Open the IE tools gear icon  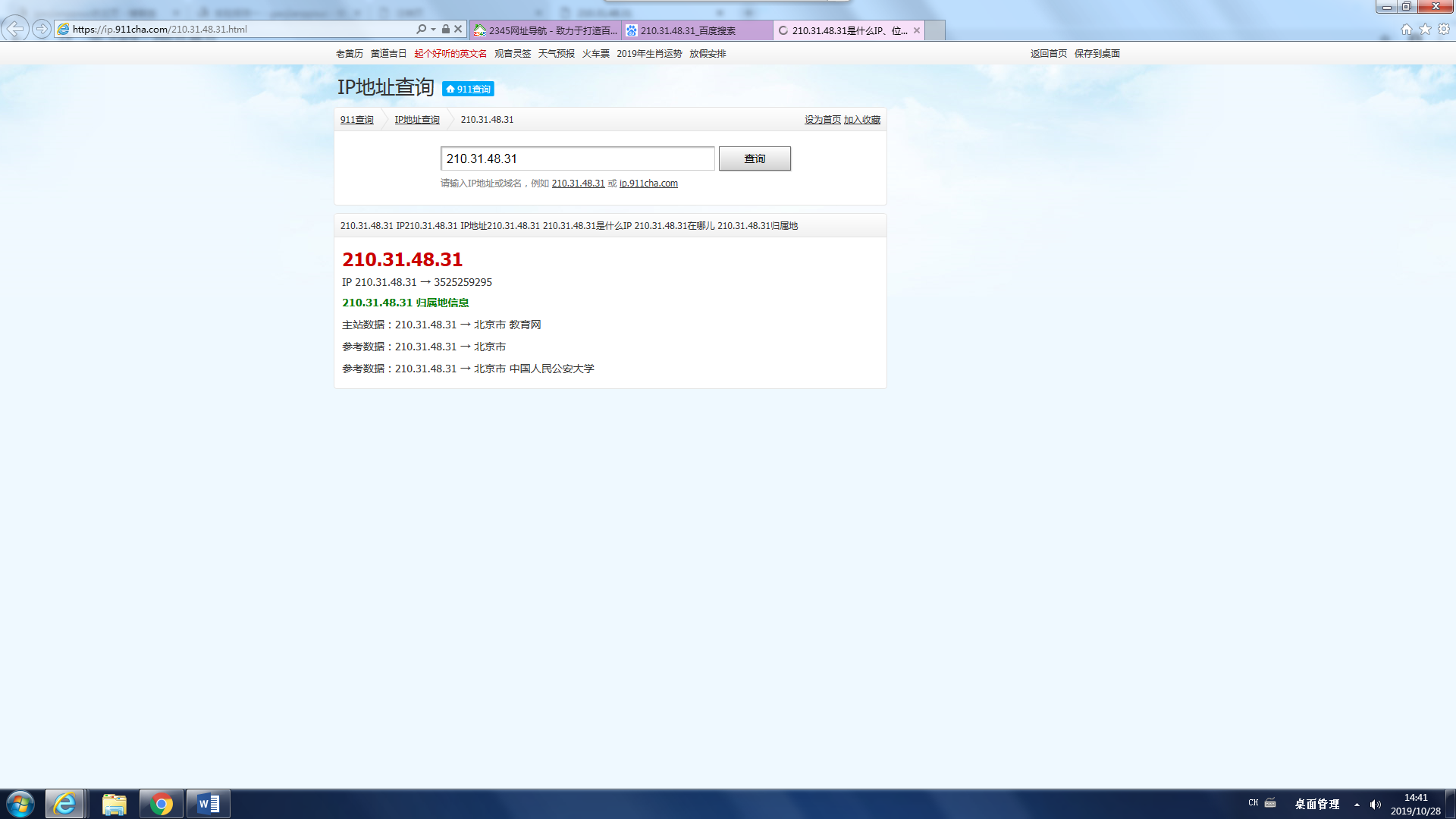pos(1444,30)
